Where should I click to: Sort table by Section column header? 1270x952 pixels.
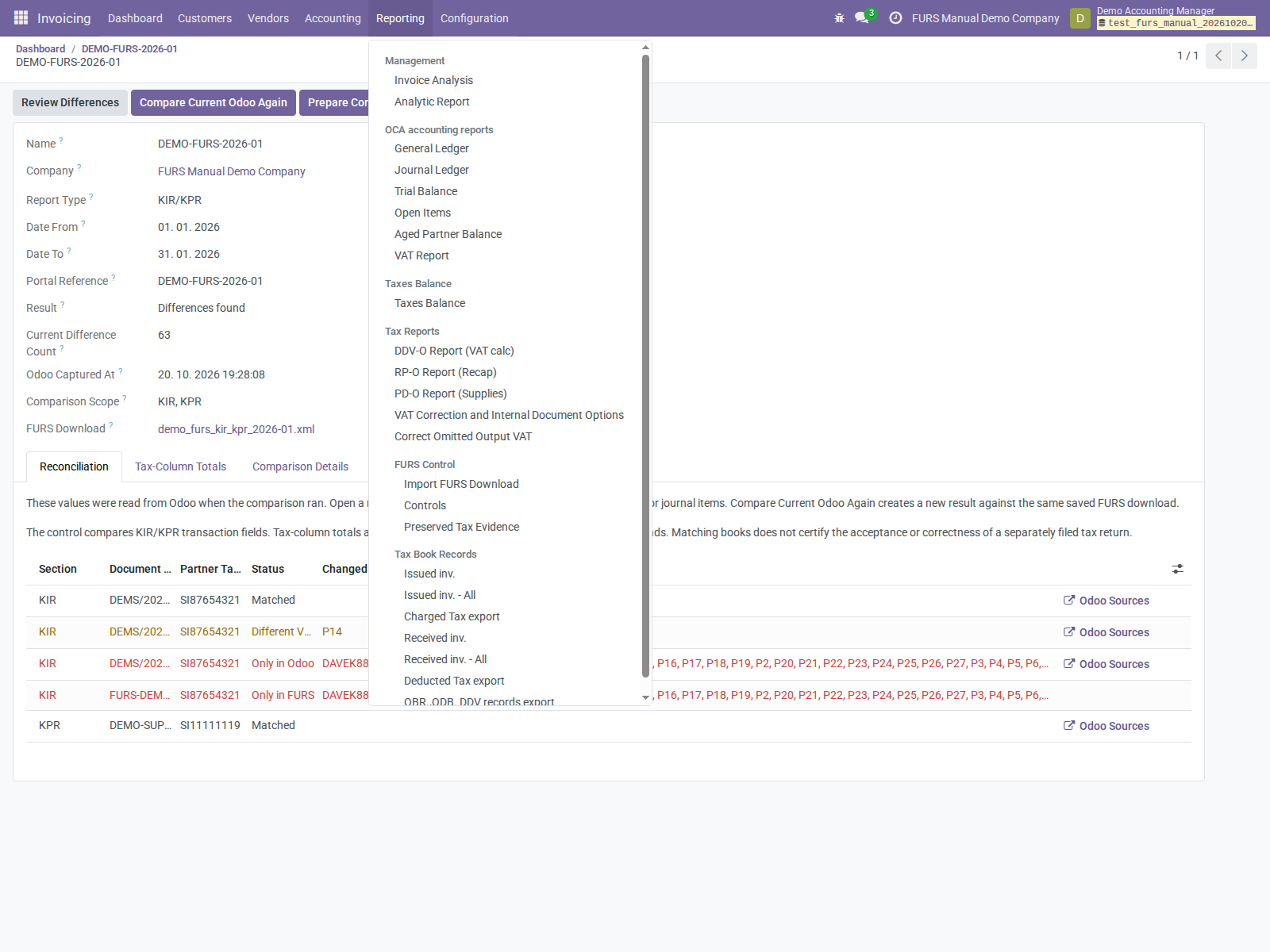click(58, 569)
